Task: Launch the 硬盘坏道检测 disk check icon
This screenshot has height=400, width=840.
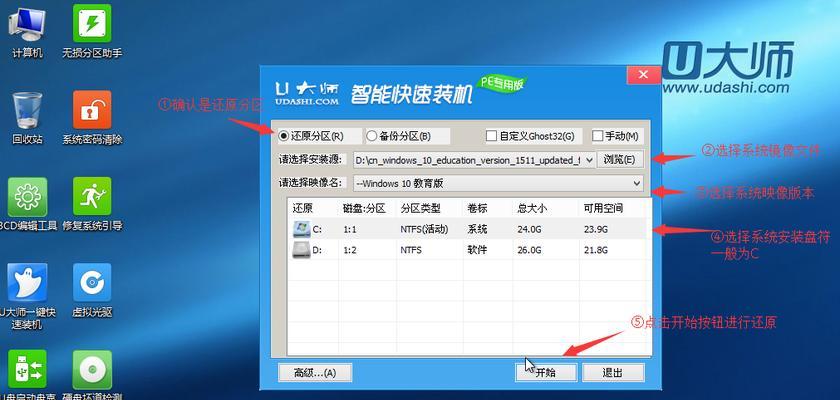Action: coord(92,369)
